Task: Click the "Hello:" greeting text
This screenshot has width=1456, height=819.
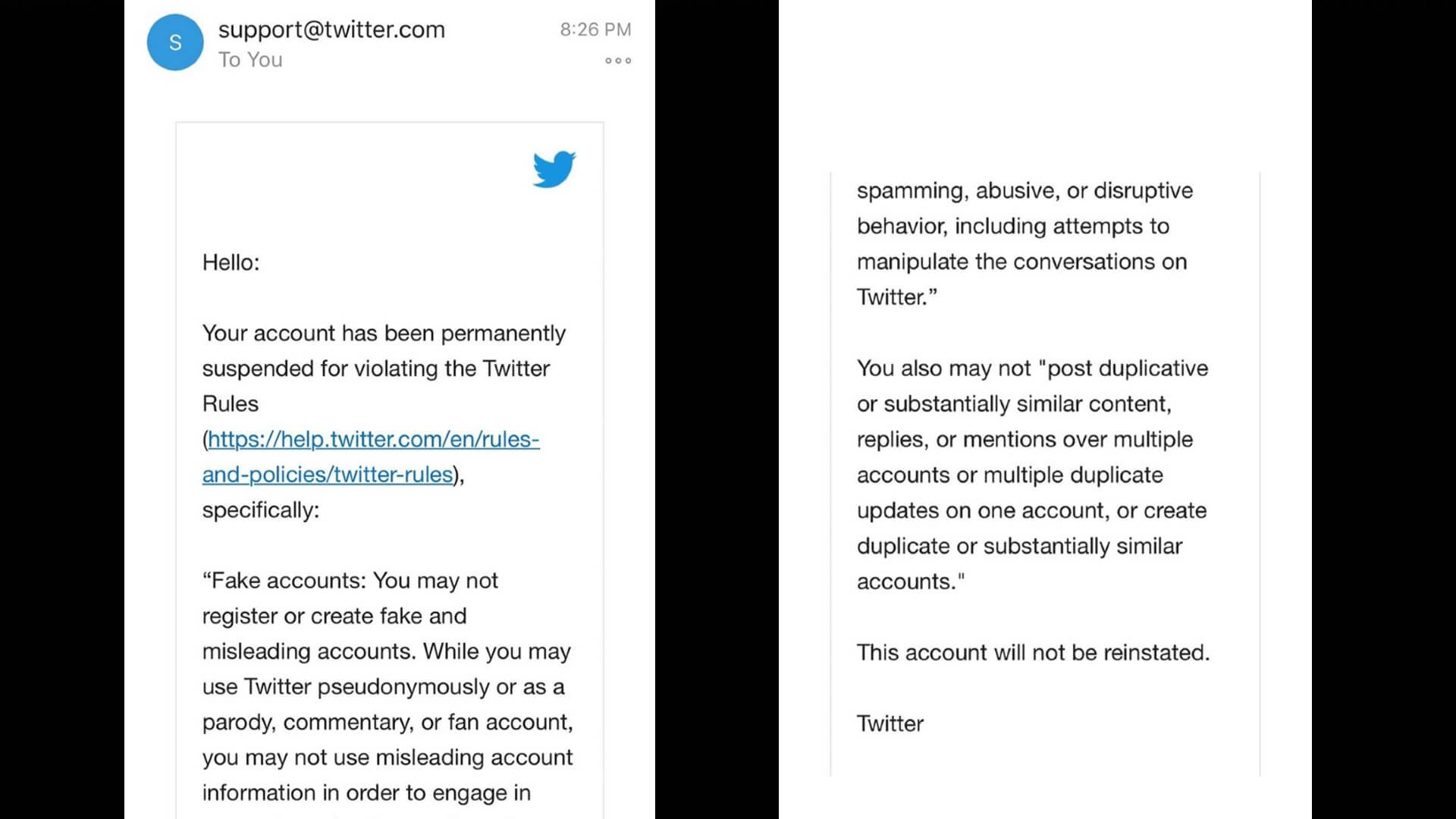Action: [x=231, y=262]
